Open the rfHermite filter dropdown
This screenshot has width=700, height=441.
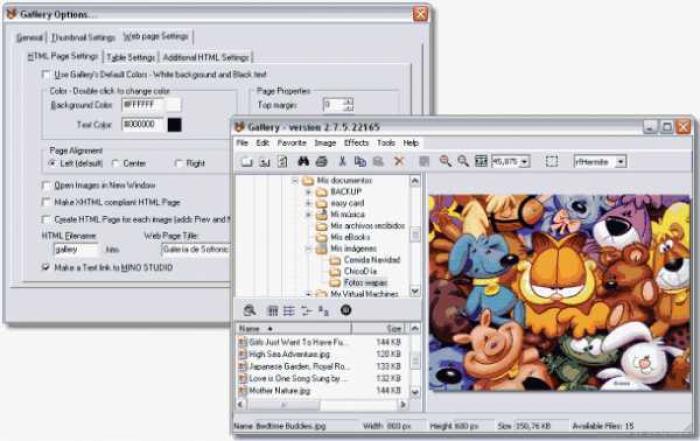pos(621,162)
